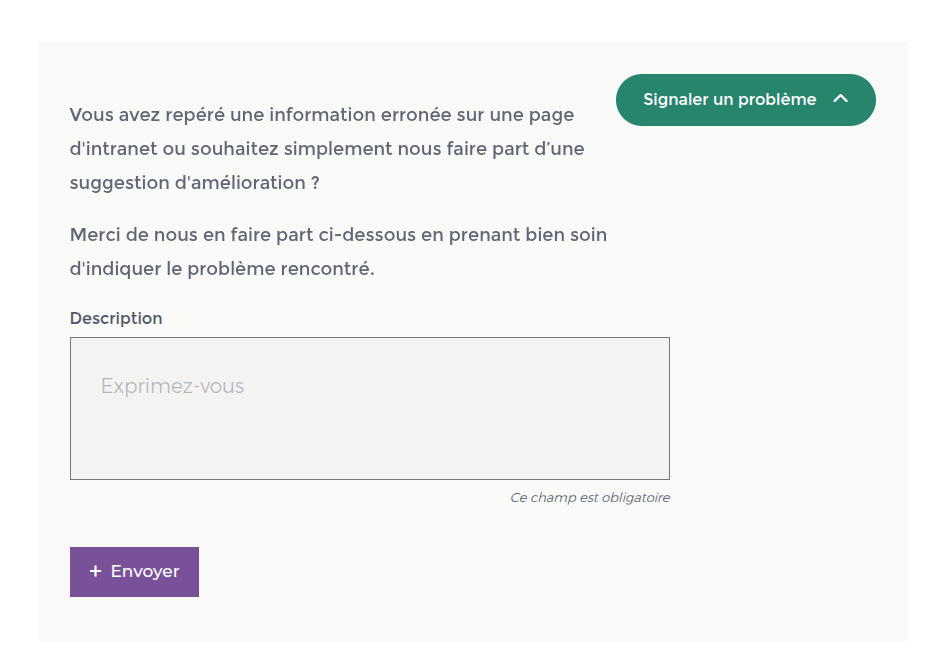Click the suggestion d'amélioration line
The width and height of the screenshot is (929, 669).
coord(194,183)
